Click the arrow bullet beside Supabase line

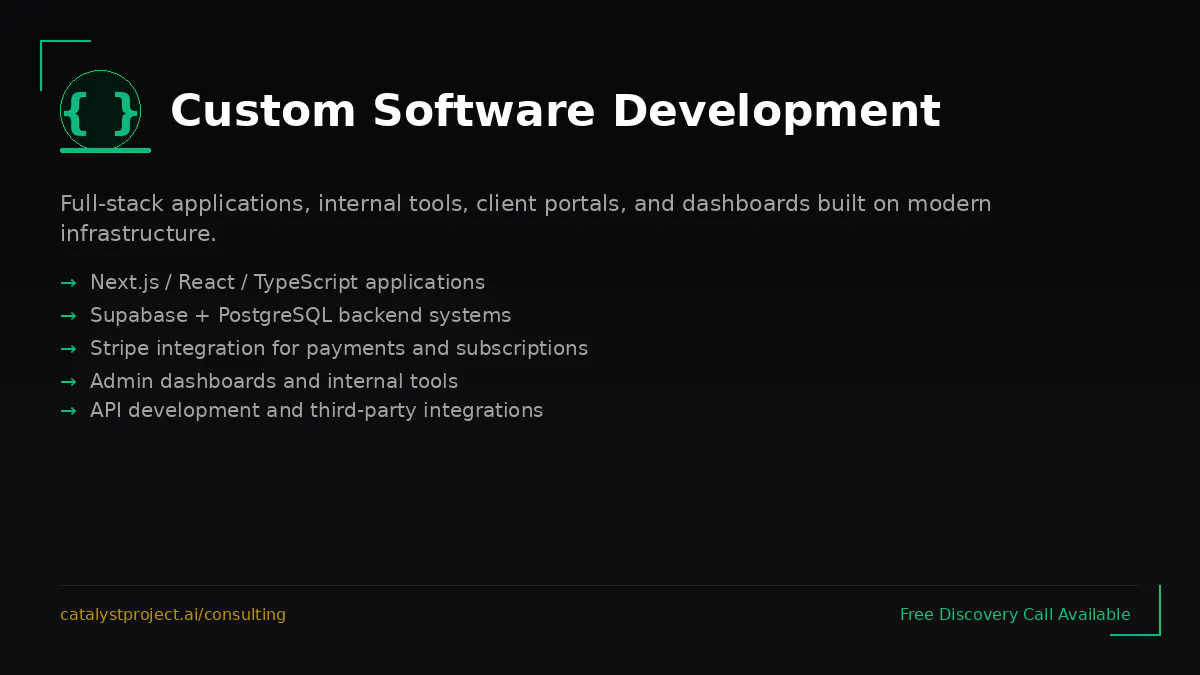pyautogui.click(x=68, y=316)
